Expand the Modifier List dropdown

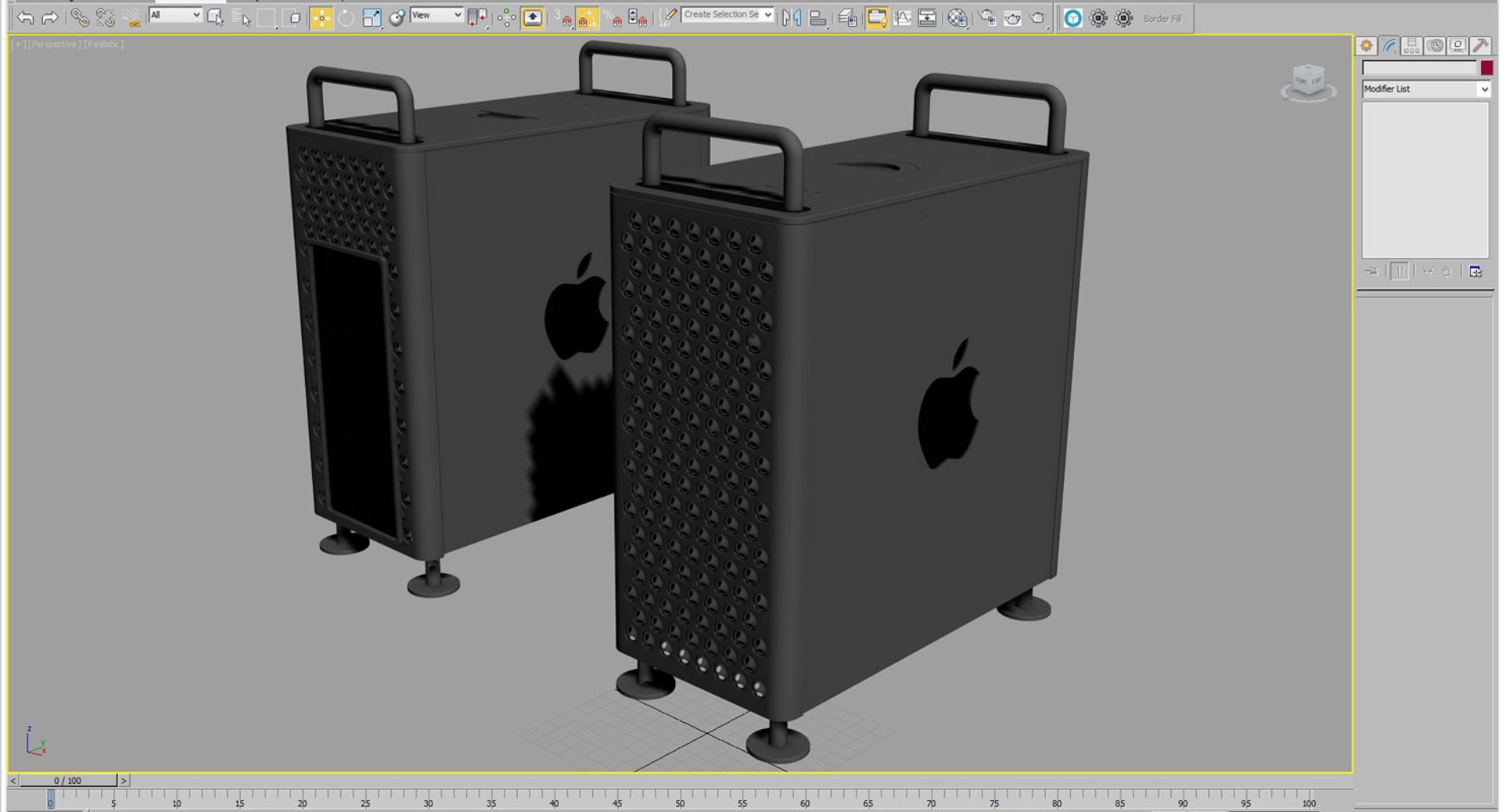[x=1425, y=89]
